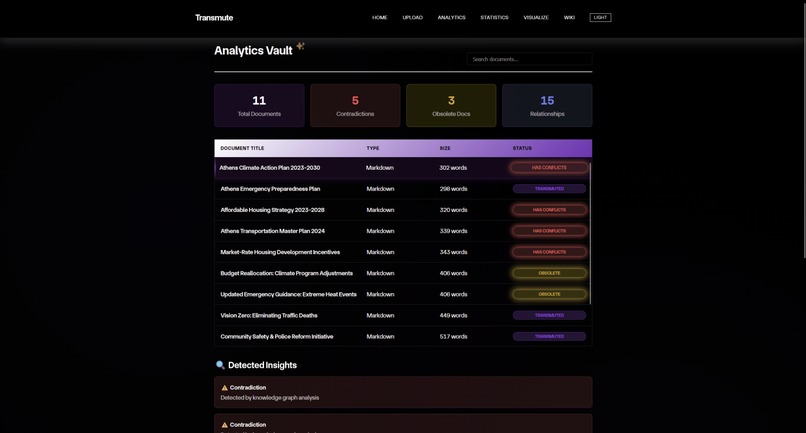Click Transmuted badge for Vision Zero
This screenshot has height=433, width=806.
549,315
